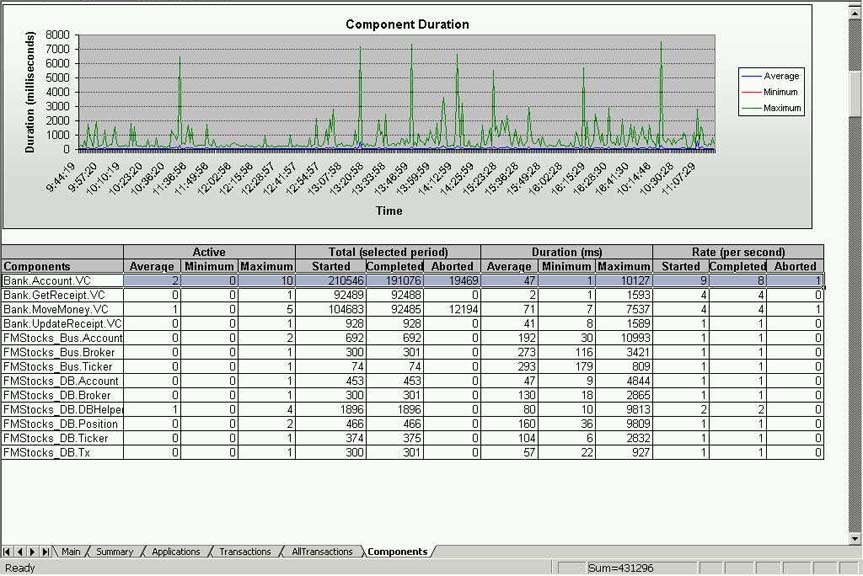Click the Active group header

pos(209,252)
